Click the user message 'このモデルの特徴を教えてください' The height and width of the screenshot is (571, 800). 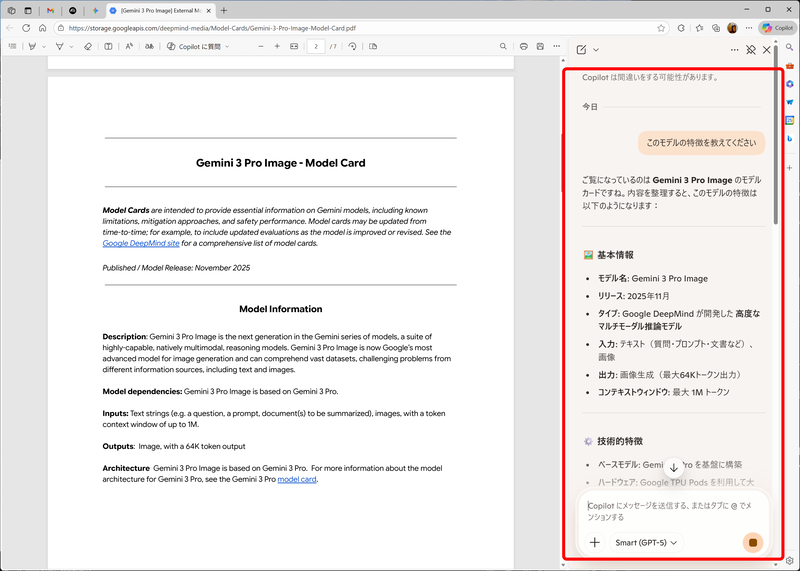pyautogui.click(x=701, y=143)
